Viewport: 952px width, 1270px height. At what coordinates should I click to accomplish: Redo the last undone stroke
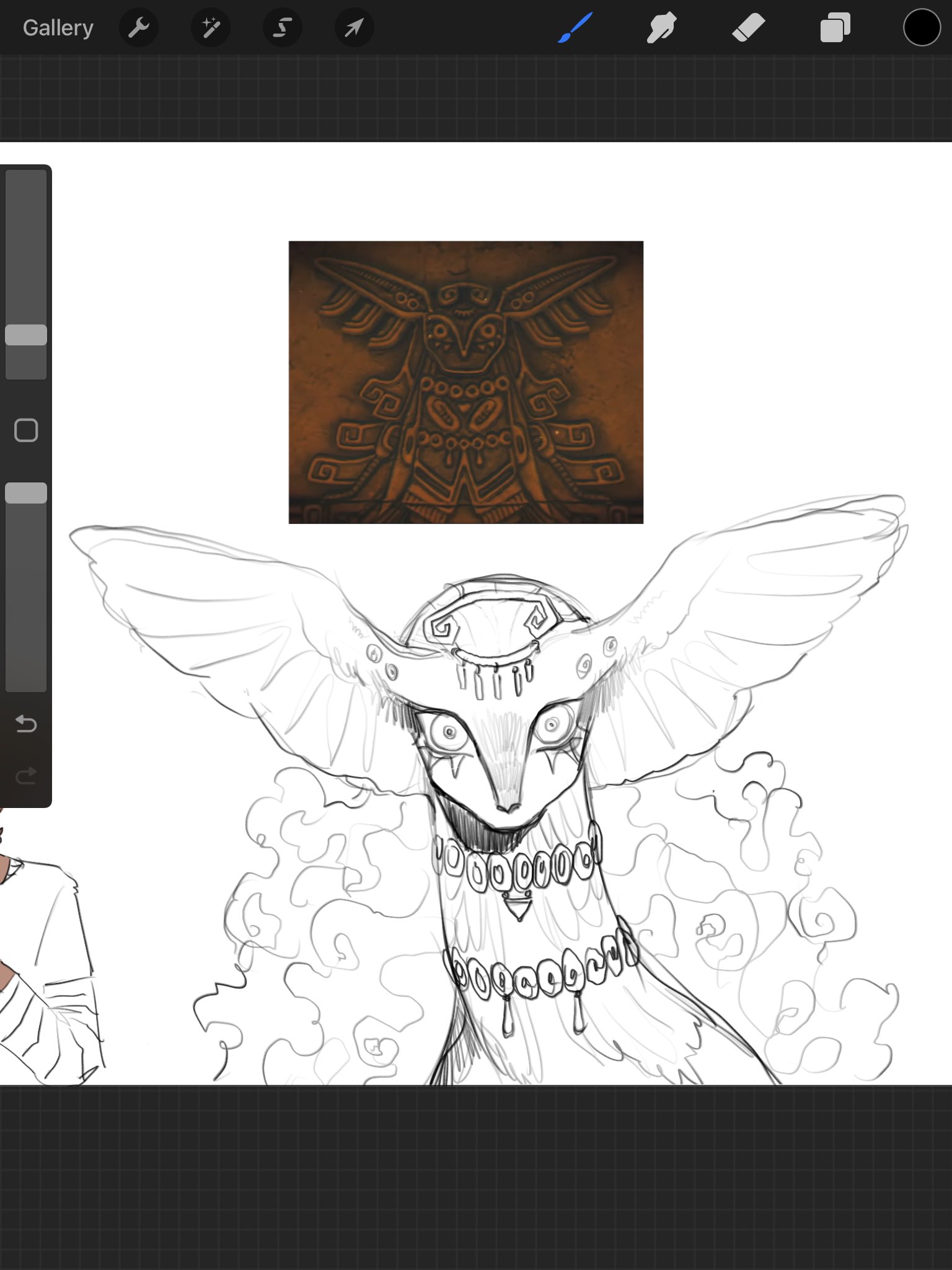(26, 776)
